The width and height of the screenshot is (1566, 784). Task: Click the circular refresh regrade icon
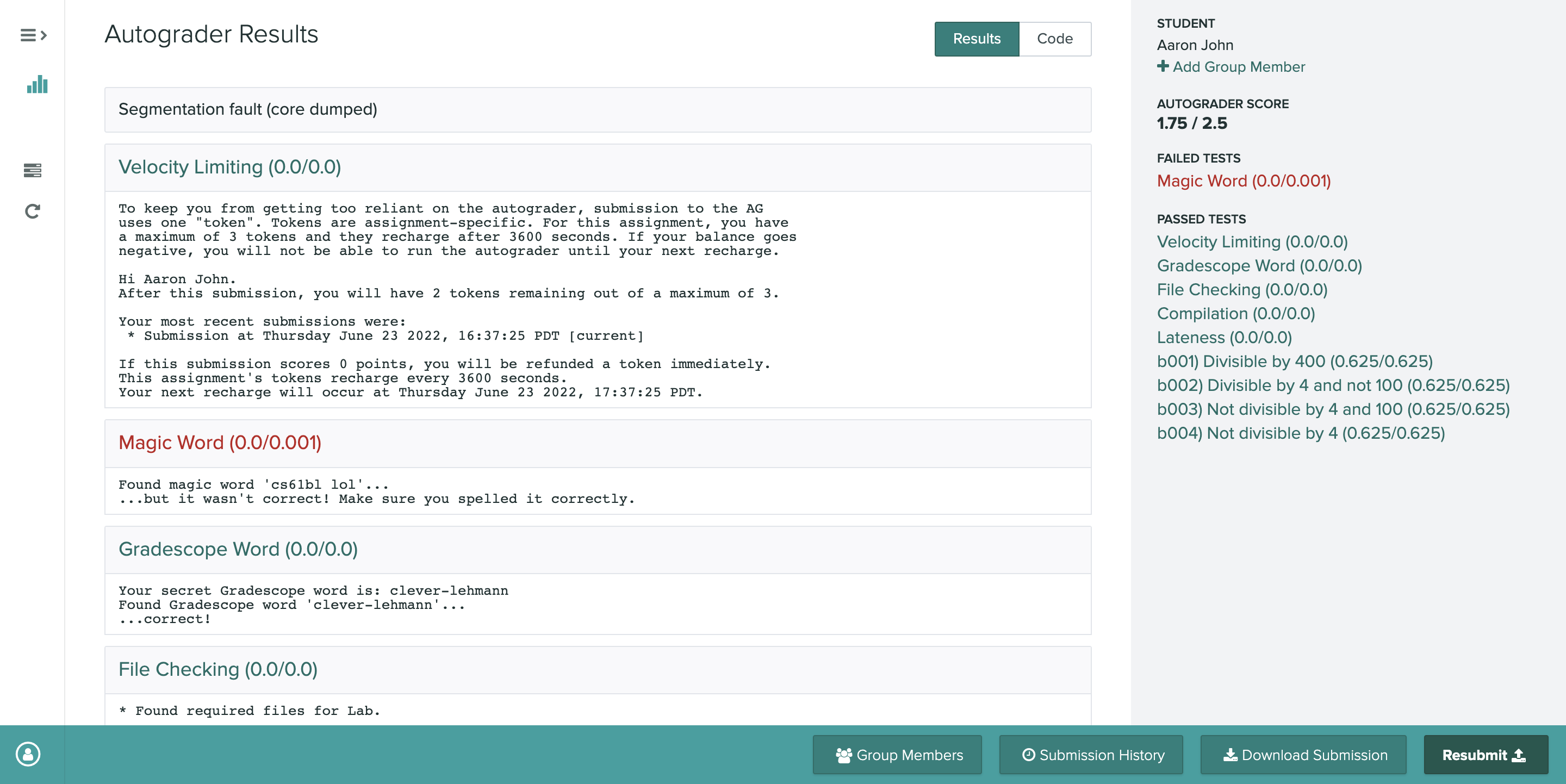point(33,211)
